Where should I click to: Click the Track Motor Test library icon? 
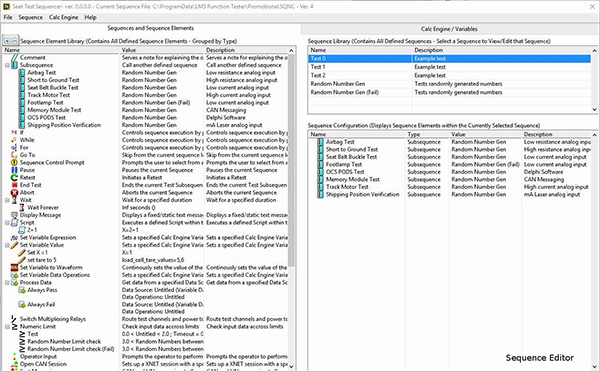[22, 95]
